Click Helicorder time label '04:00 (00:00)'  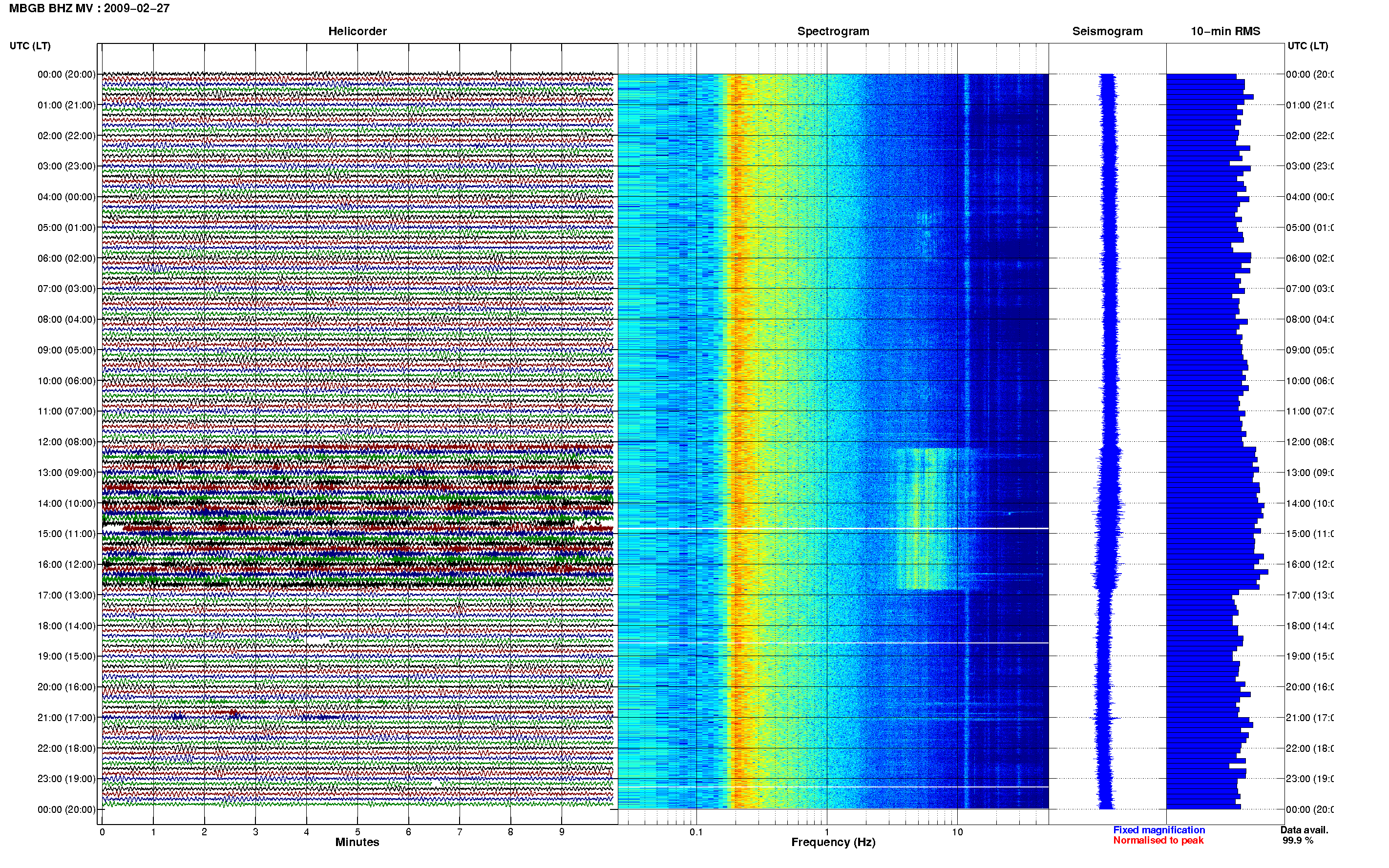click(66, 197)
